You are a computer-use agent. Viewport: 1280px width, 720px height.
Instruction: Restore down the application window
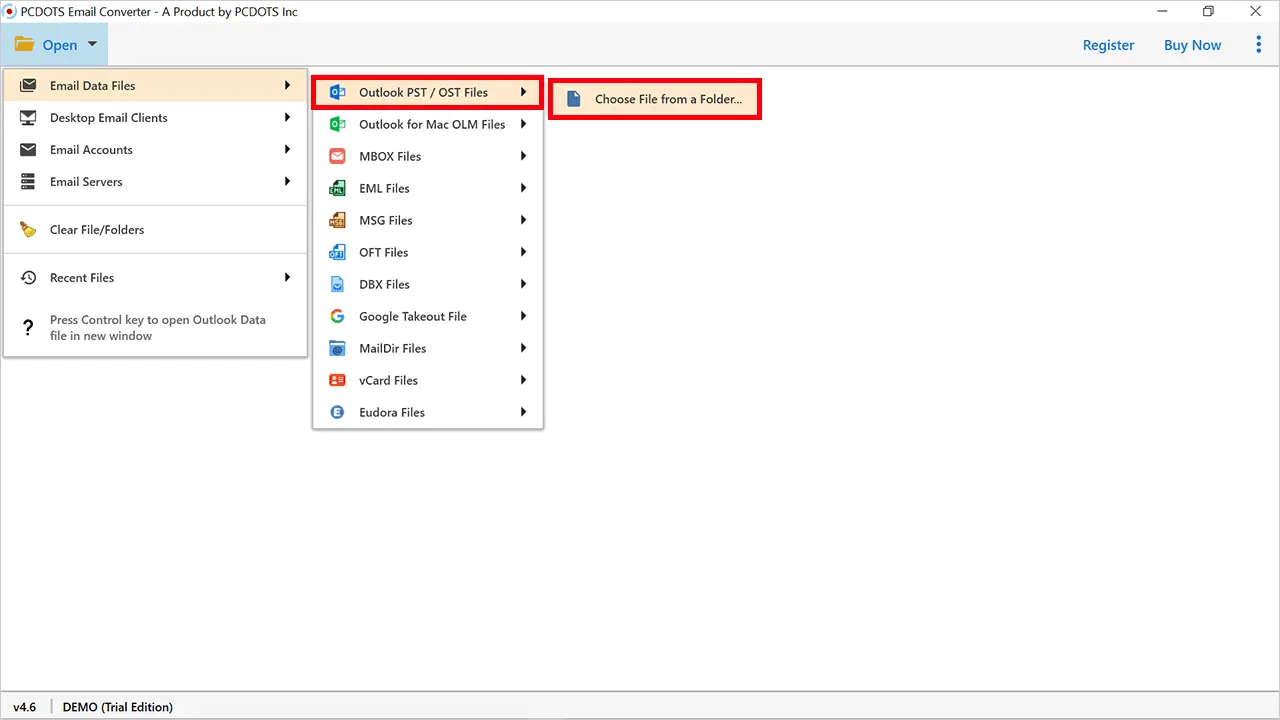point(1208,12)
